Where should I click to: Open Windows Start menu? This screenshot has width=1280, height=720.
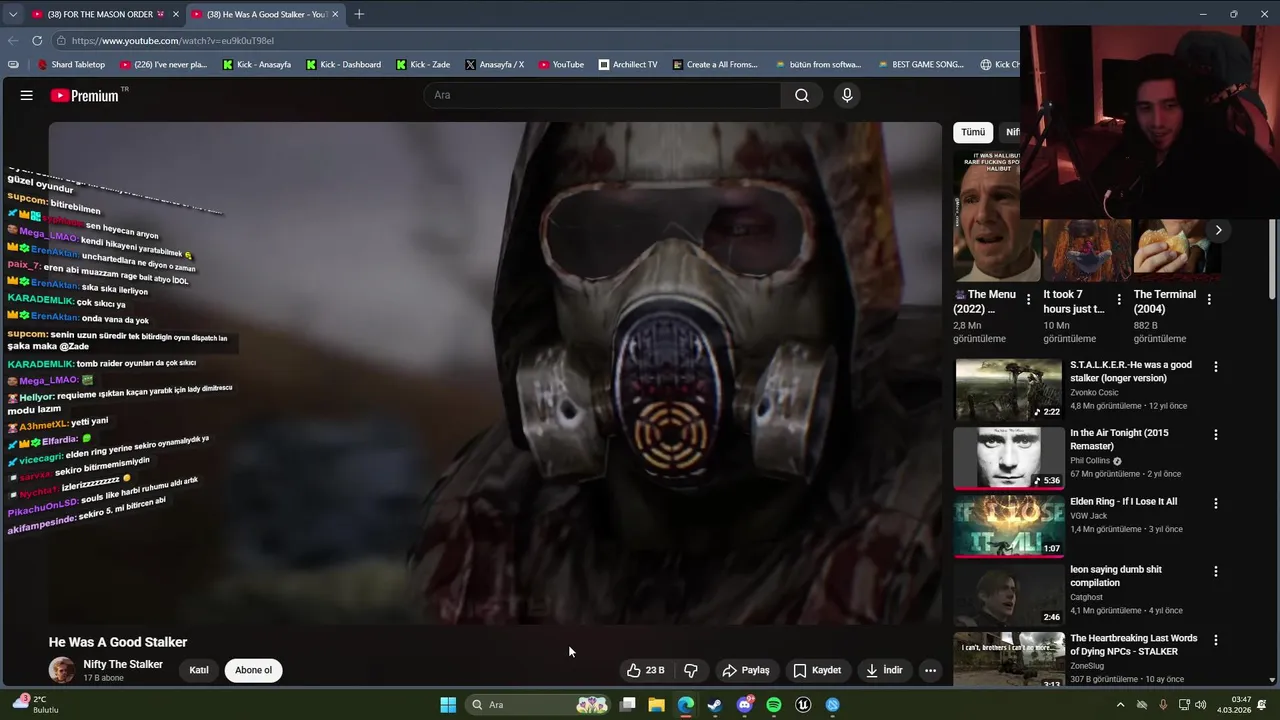[448, 705]
